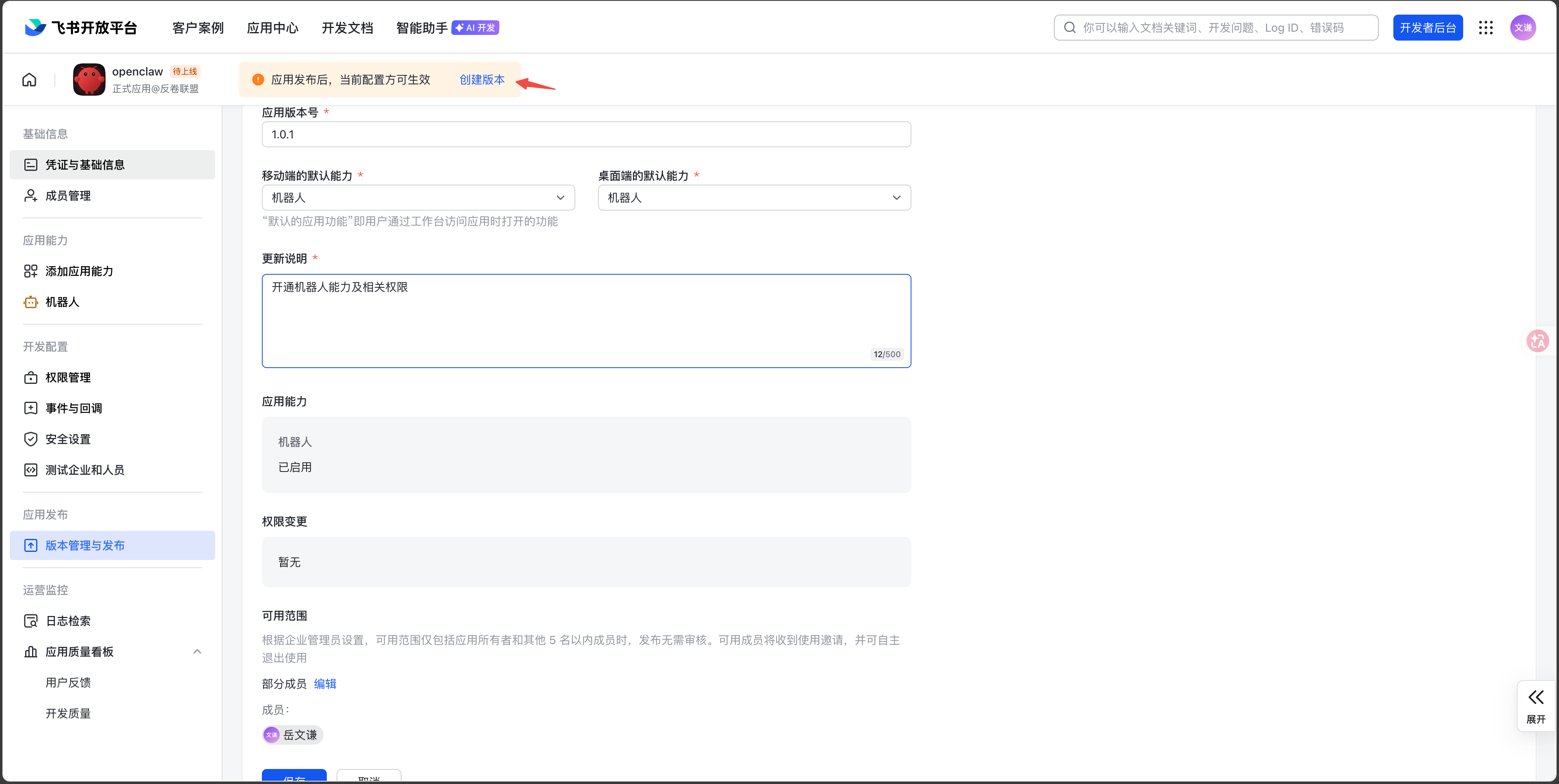The width and height of the screenshot is (1559, 784).
Task: Click the search magnifier icon
Action: pyautogui.click(x=1070, y=27)
